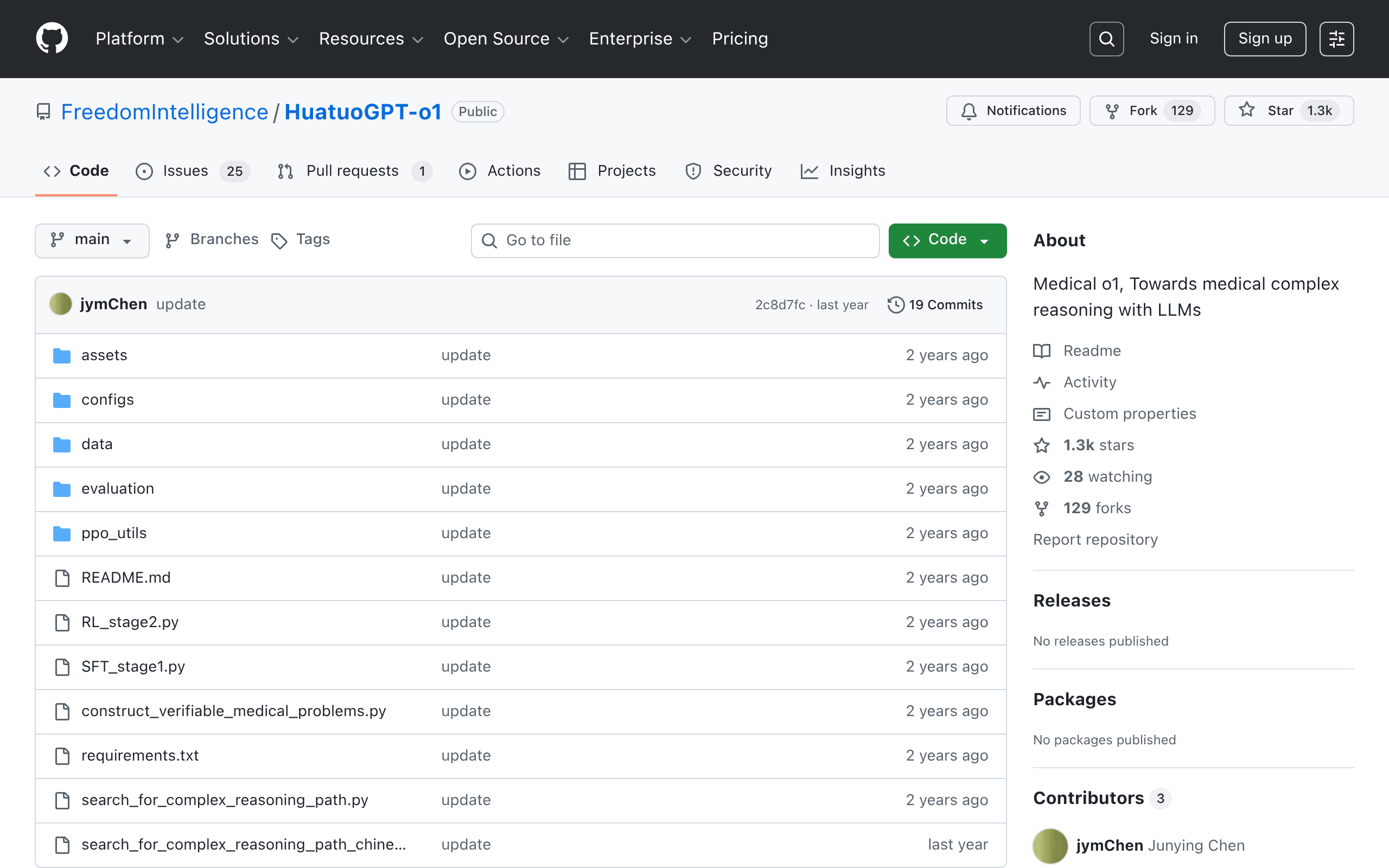This screenshot has height=868, width=1389.
Task: Open the evaluation folder name
Action: [118, 489]
